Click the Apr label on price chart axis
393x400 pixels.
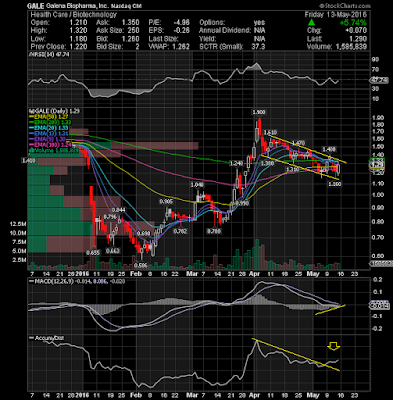point(254,274)
